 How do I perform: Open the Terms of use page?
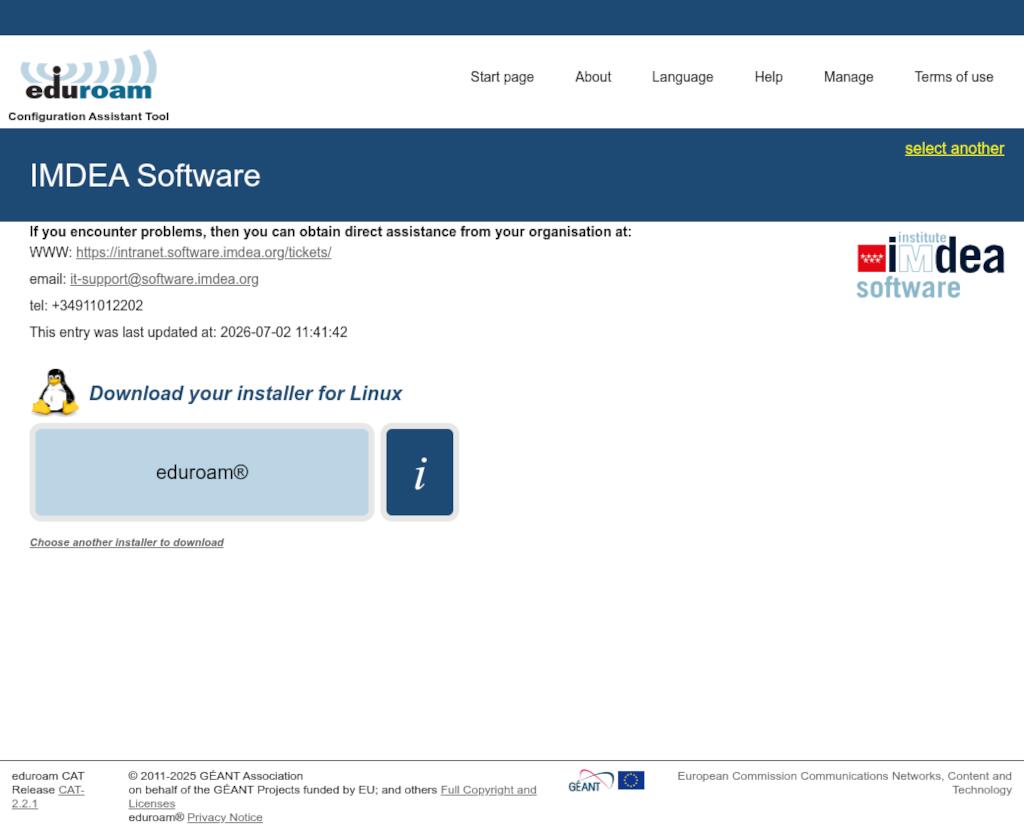tap(953, 77)
